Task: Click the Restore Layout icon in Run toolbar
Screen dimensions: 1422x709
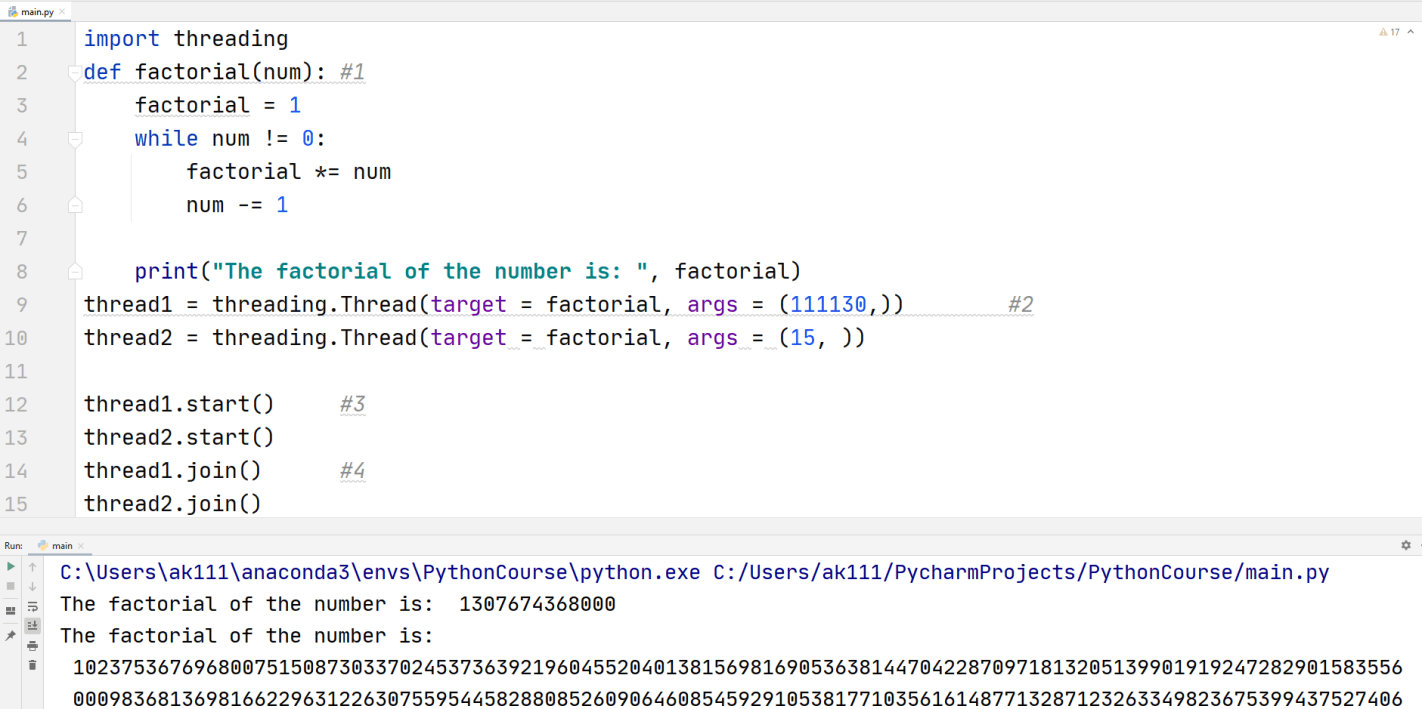Action: [10, 609]
